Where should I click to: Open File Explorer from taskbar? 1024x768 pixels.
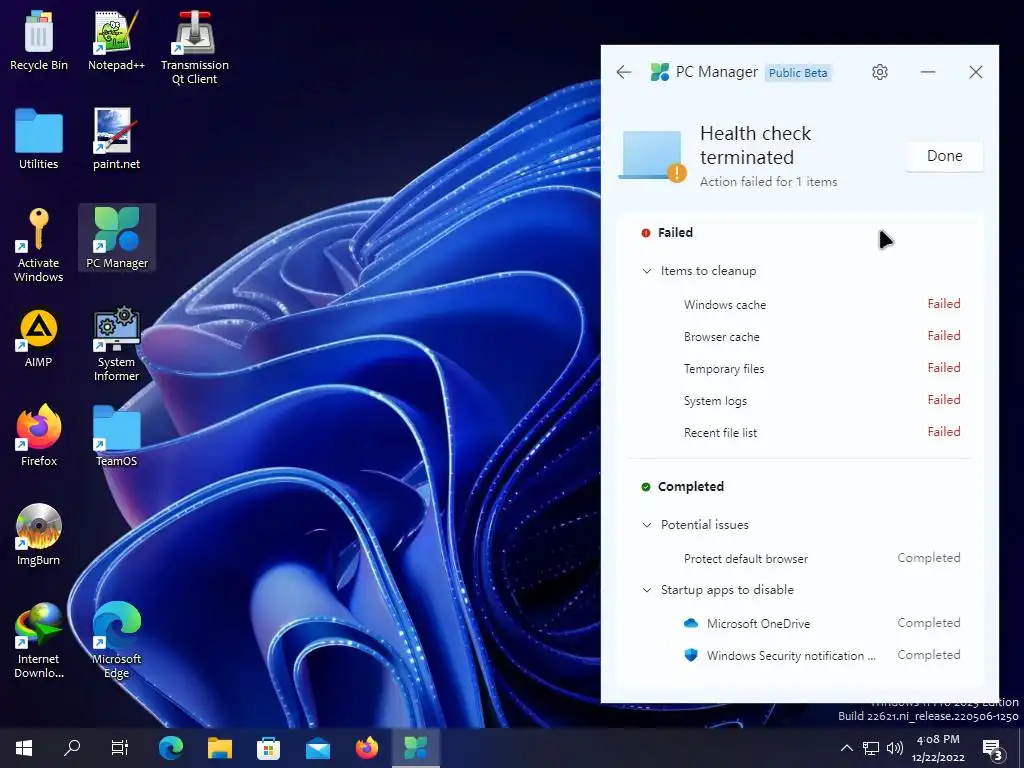(x=220, y=747)
